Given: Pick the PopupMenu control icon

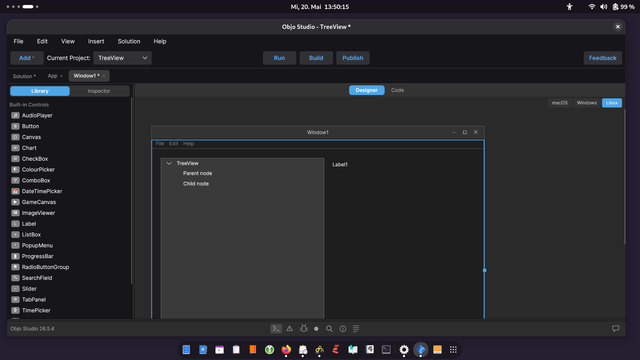Looking at the screenshot, I should 15,245.
